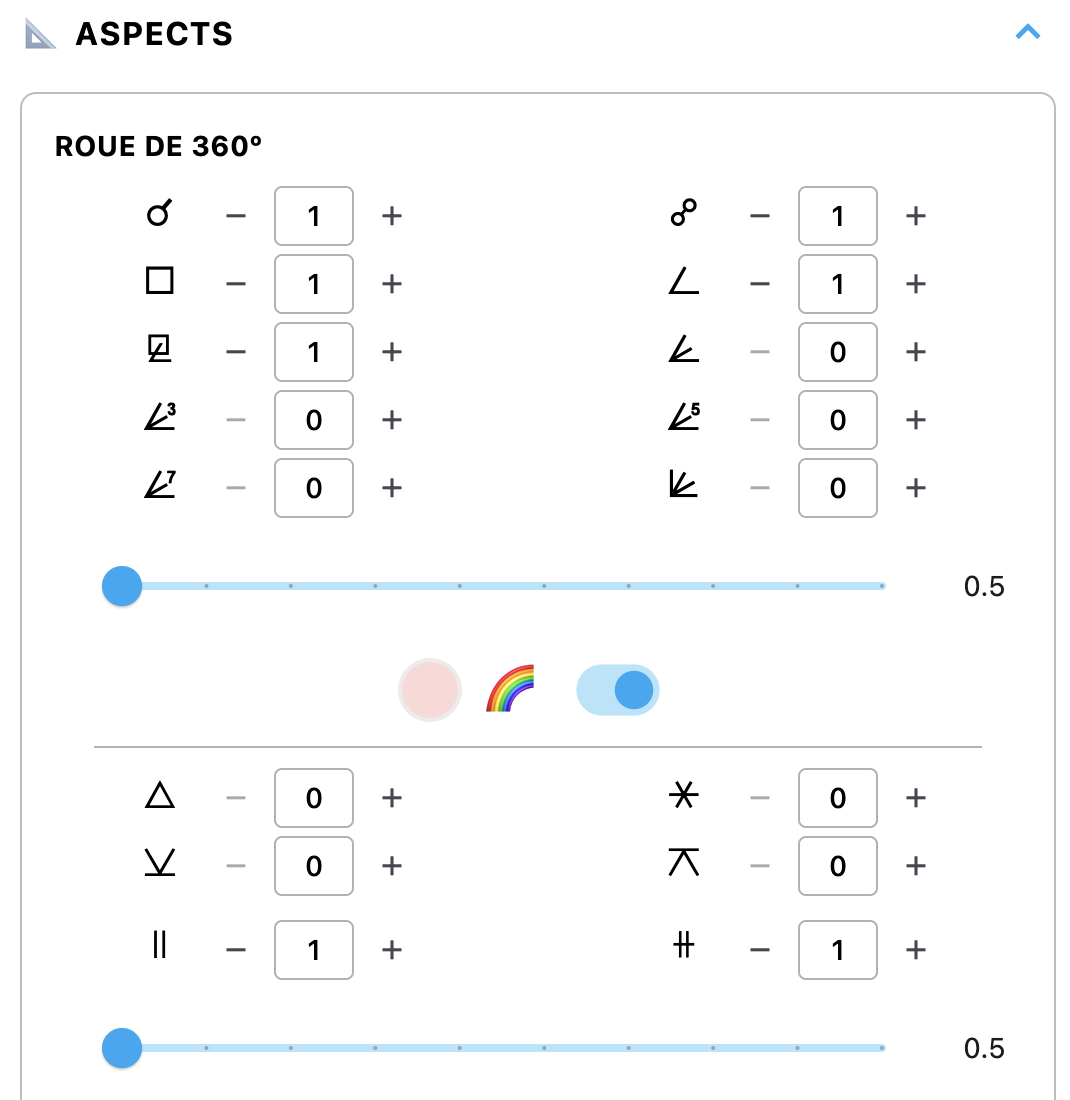
Task: Click the sextile star symbol
Action: [x=683, y=797]
